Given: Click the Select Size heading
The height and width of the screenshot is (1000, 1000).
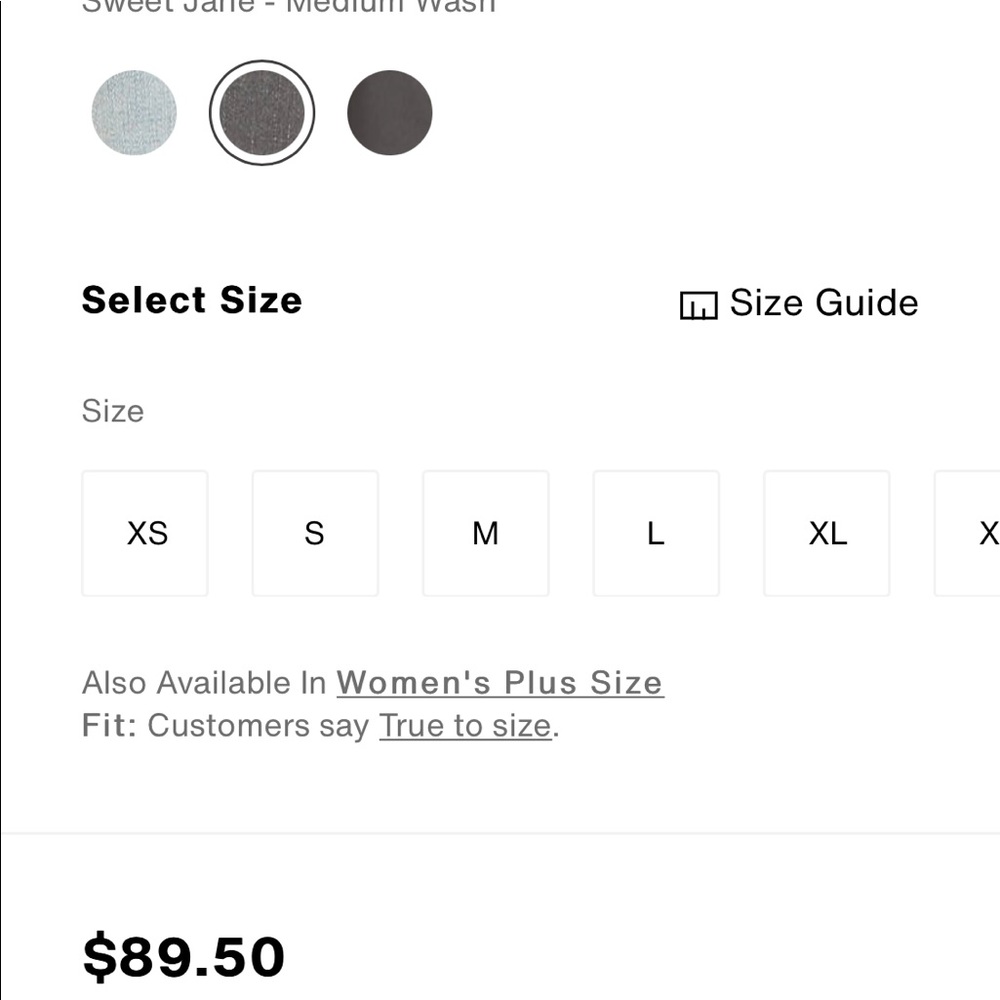Looking at the screenshot, I should 192,300.
